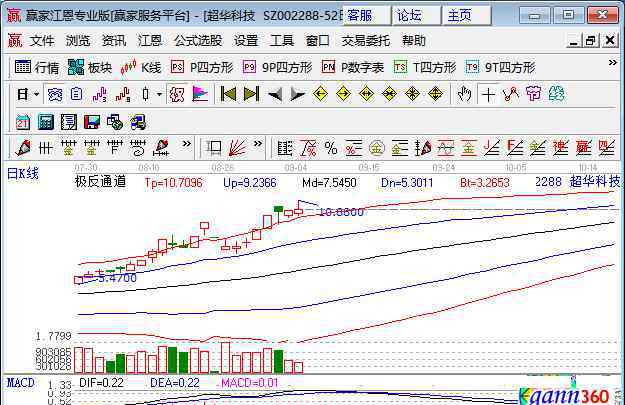Open the candlestick chart type dropdown arrow
Screen dimensions: 625x405
click(159, 94)
